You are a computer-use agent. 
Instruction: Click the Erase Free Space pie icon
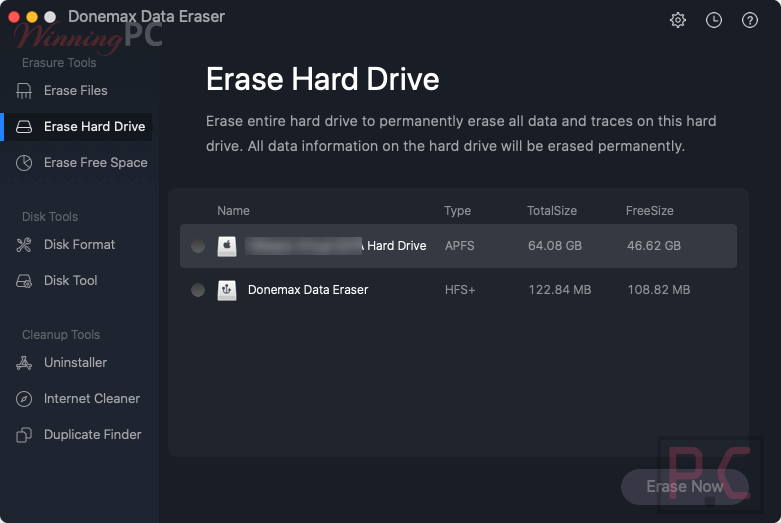coord(24,163)
